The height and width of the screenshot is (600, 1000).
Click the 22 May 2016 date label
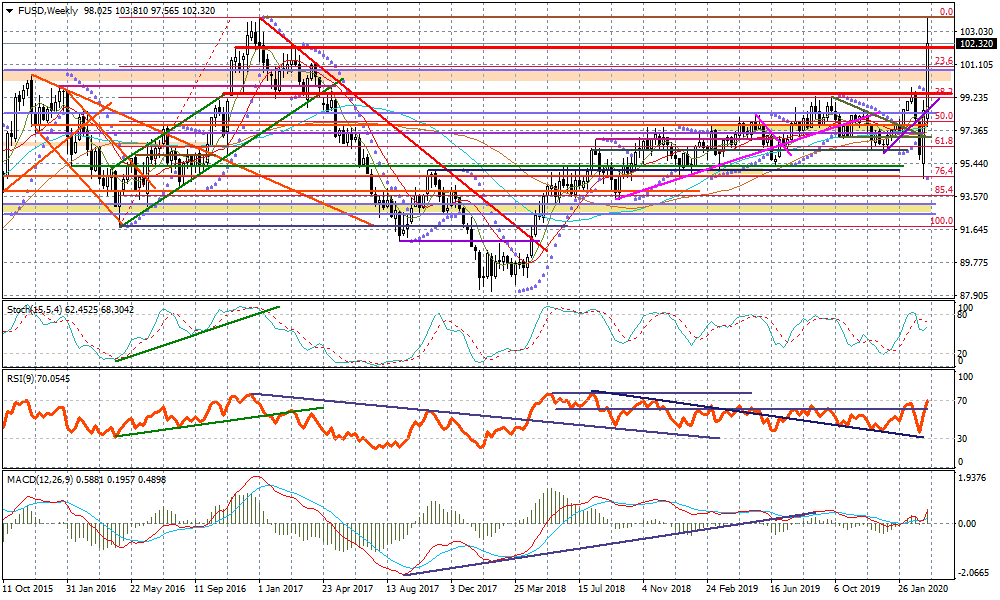click(x=157, y=589)
